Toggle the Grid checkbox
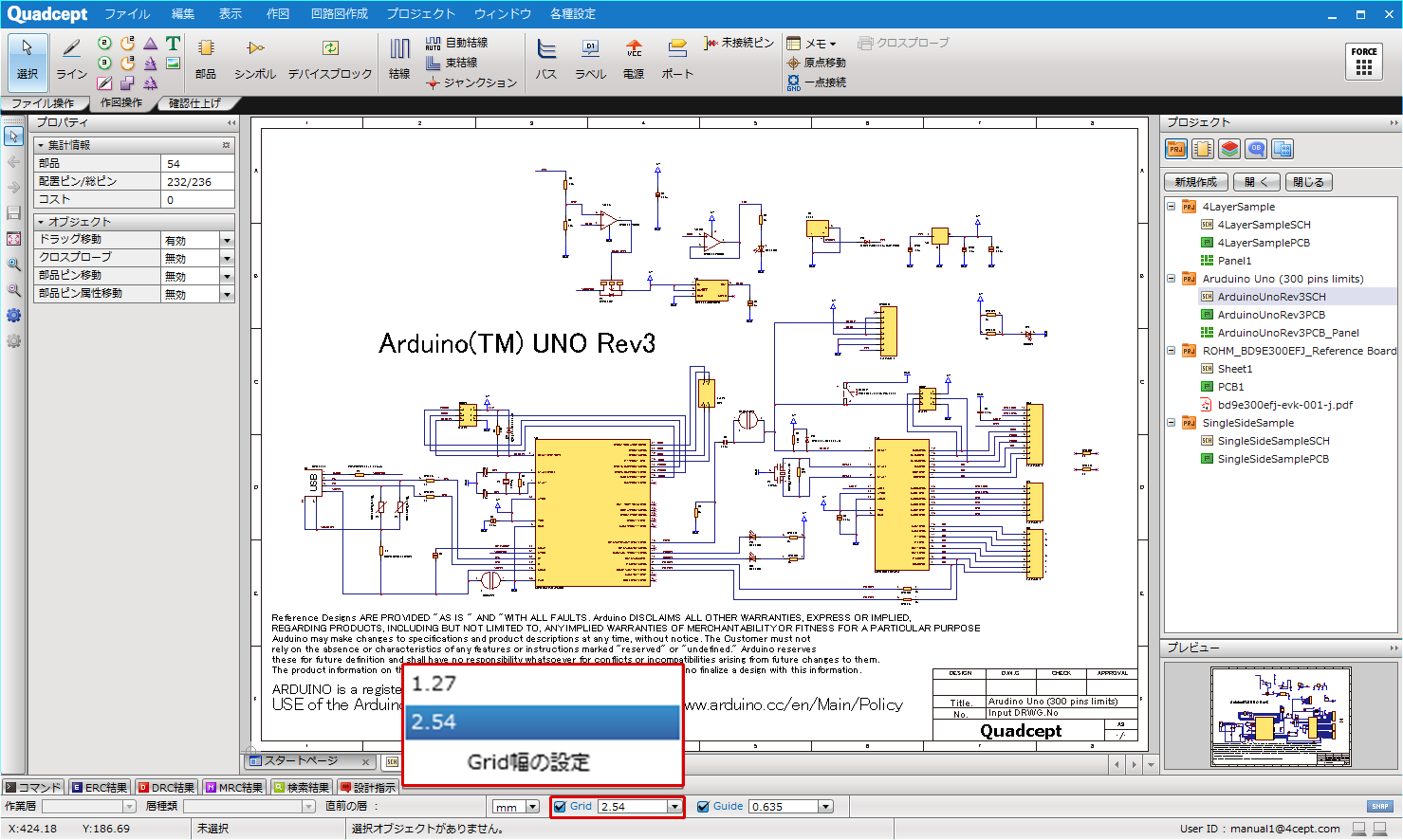Image resolution: width=1403 pixels, height=840 pixels. (560, 807)
